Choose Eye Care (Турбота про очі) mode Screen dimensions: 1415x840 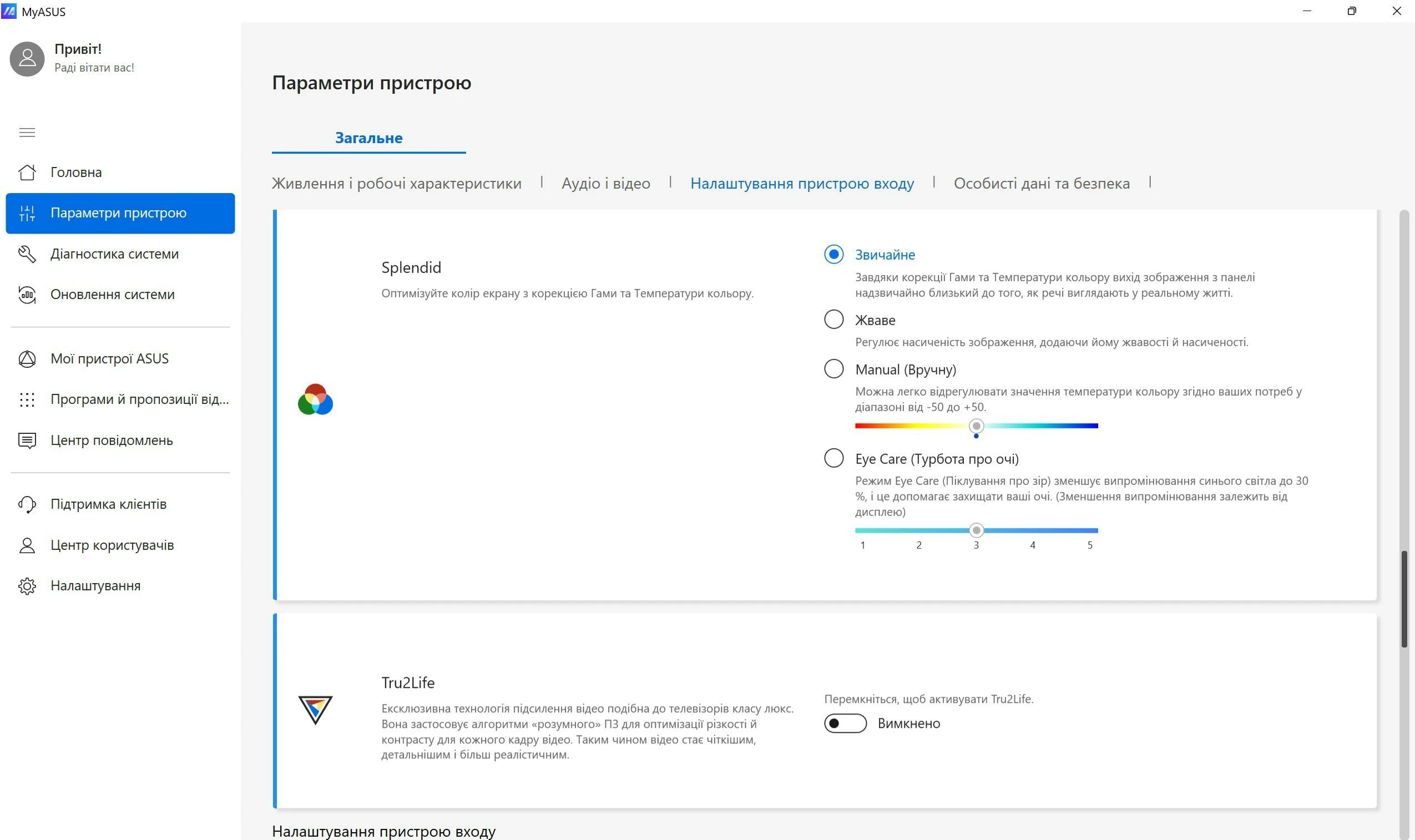pos(833,458)
